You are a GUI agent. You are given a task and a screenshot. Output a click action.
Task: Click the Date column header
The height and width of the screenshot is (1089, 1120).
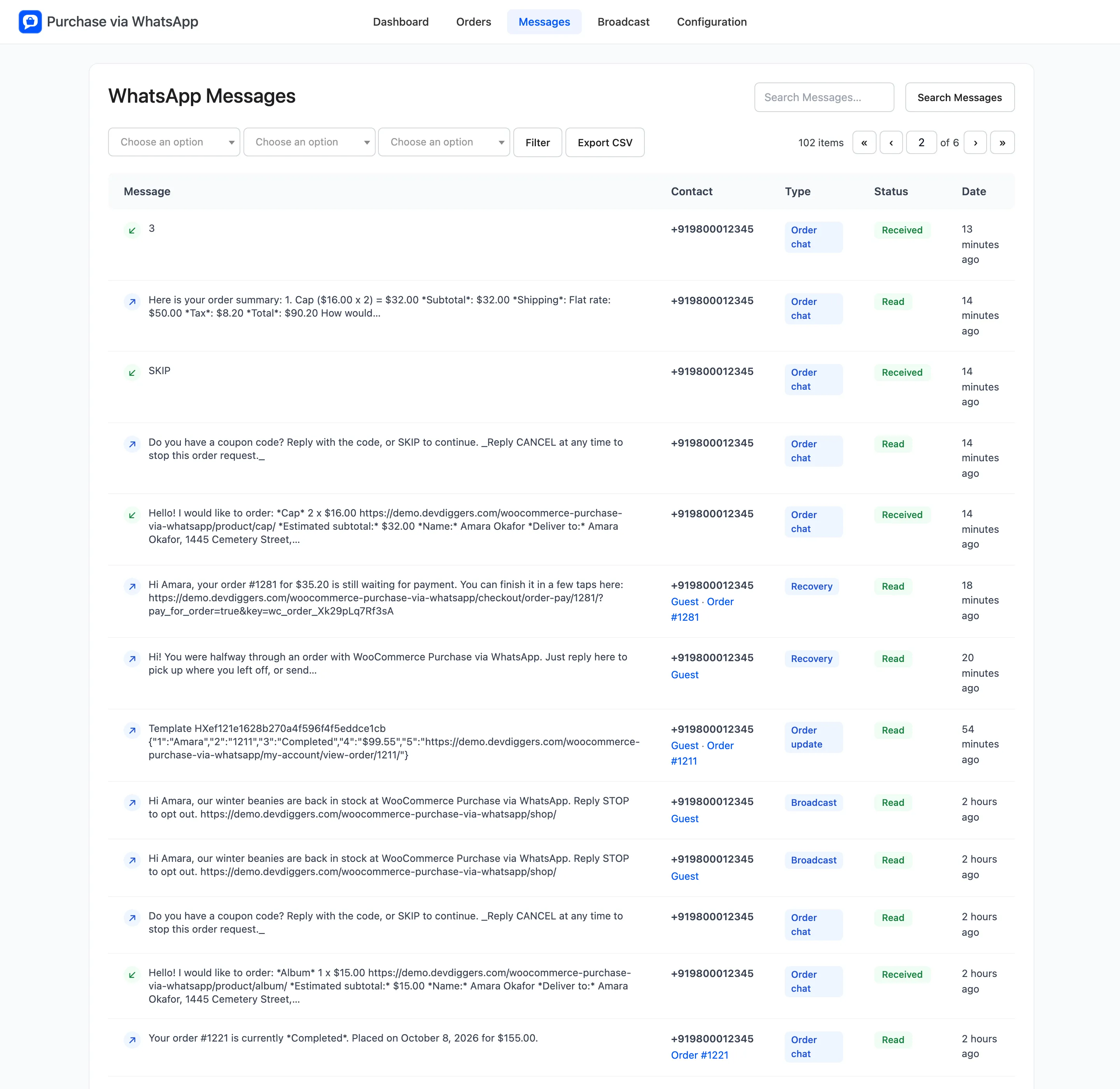point(973,192)
